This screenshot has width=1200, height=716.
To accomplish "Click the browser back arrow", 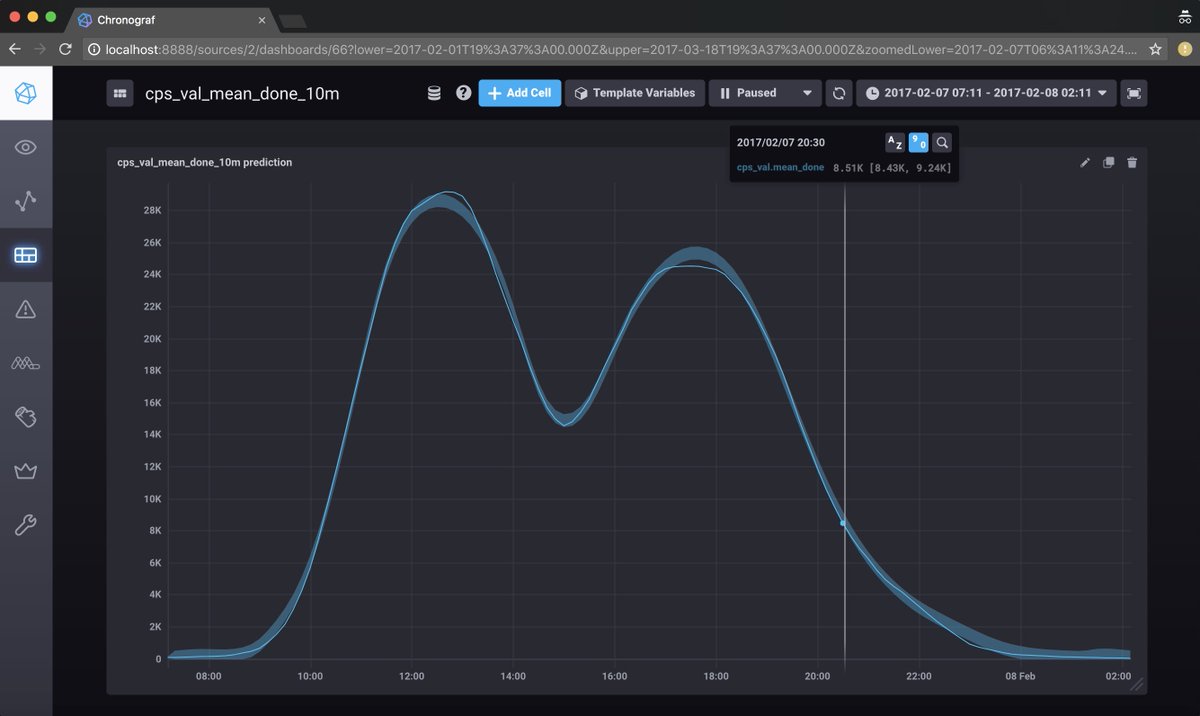I will [15, 48].
